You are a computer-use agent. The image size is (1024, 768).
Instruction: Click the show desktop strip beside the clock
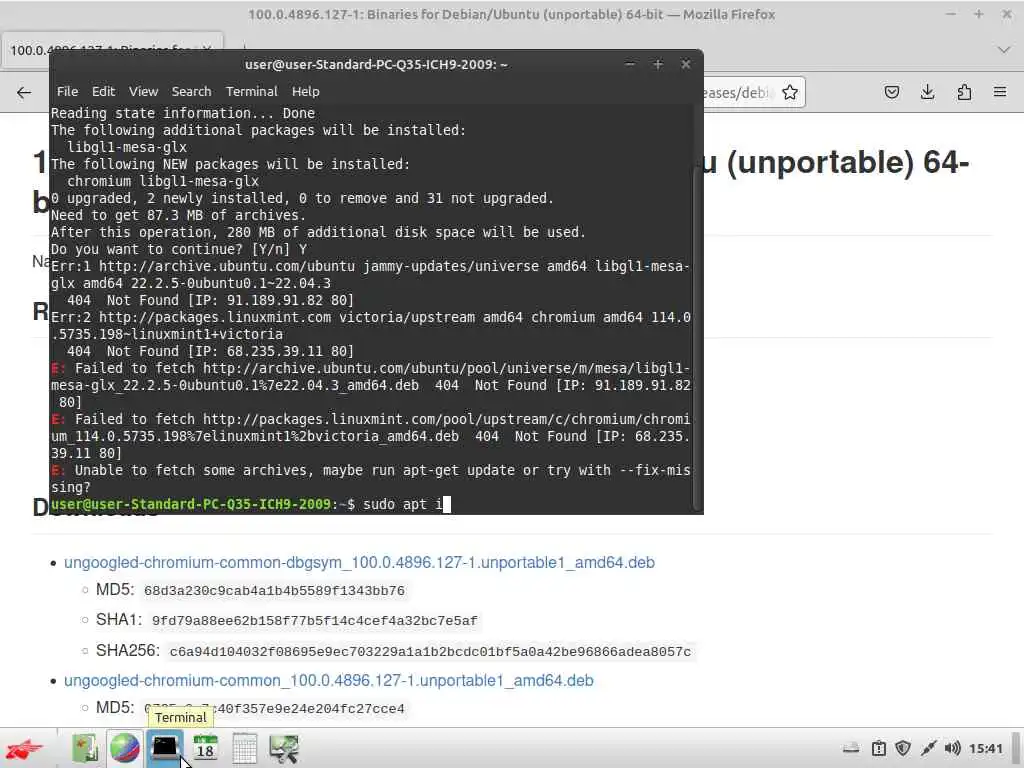1016,748
